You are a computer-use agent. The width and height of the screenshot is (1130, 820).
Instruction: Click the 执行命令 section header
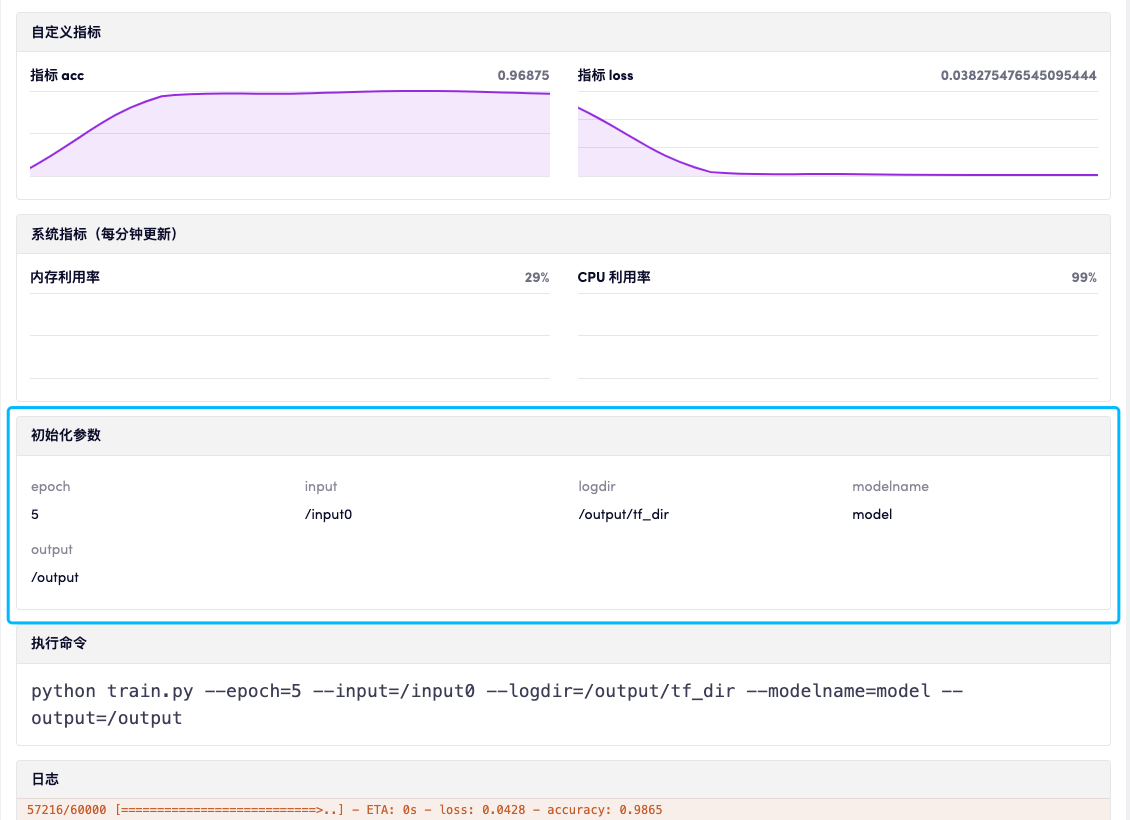(x=59, y=643)
